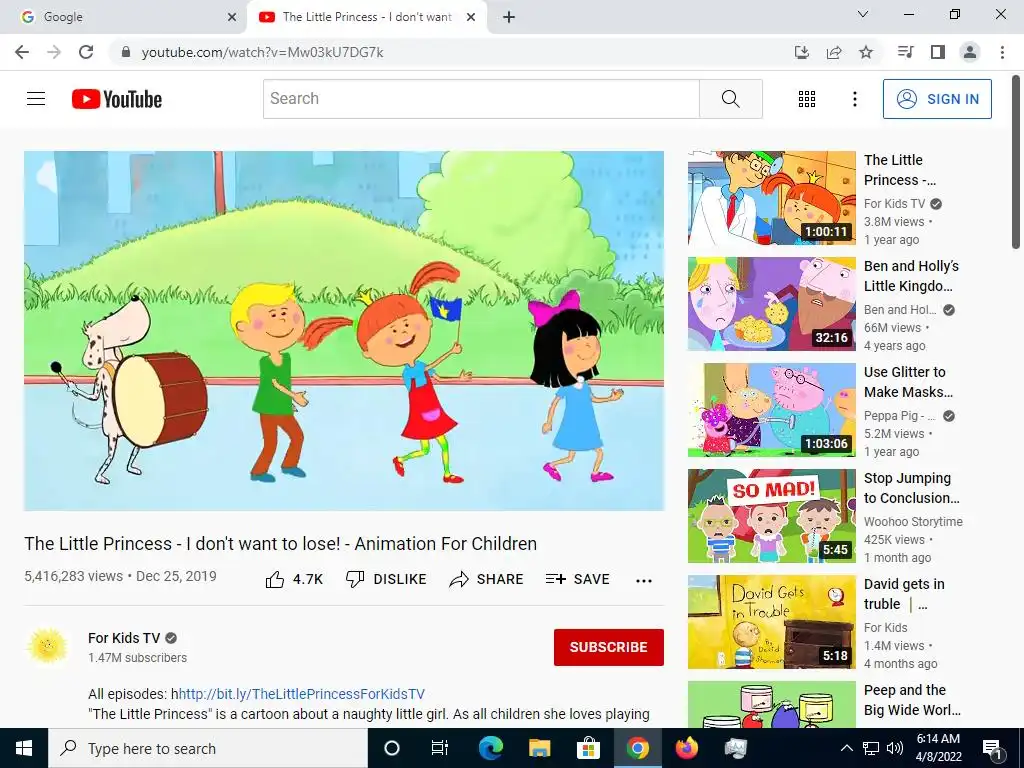Click the main video player
Image resolution: width=1024 pixels, height=768 pixels.
[x=344, y=331]
